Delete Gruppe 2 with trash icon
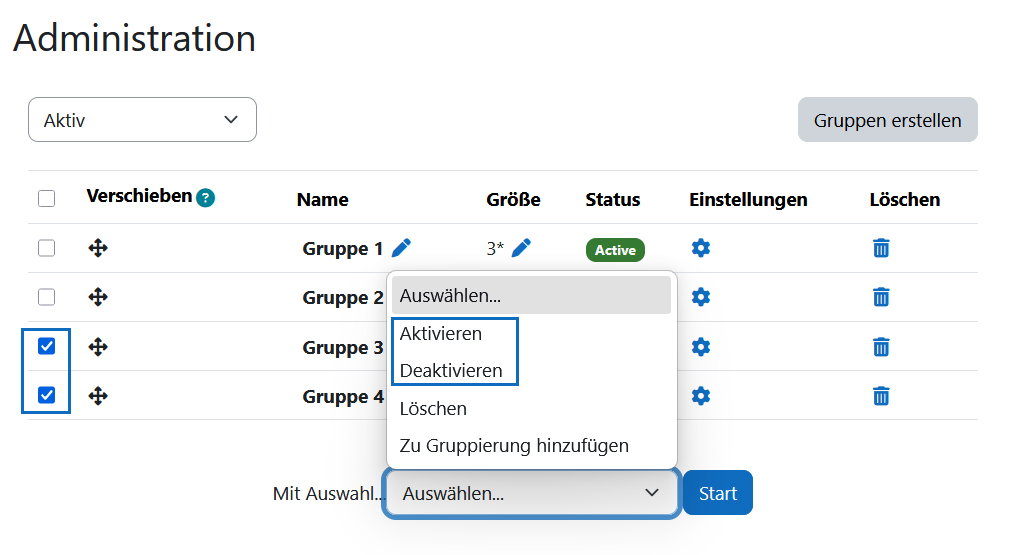This screenshot has height=555, width=1029. tap(881, 297)
